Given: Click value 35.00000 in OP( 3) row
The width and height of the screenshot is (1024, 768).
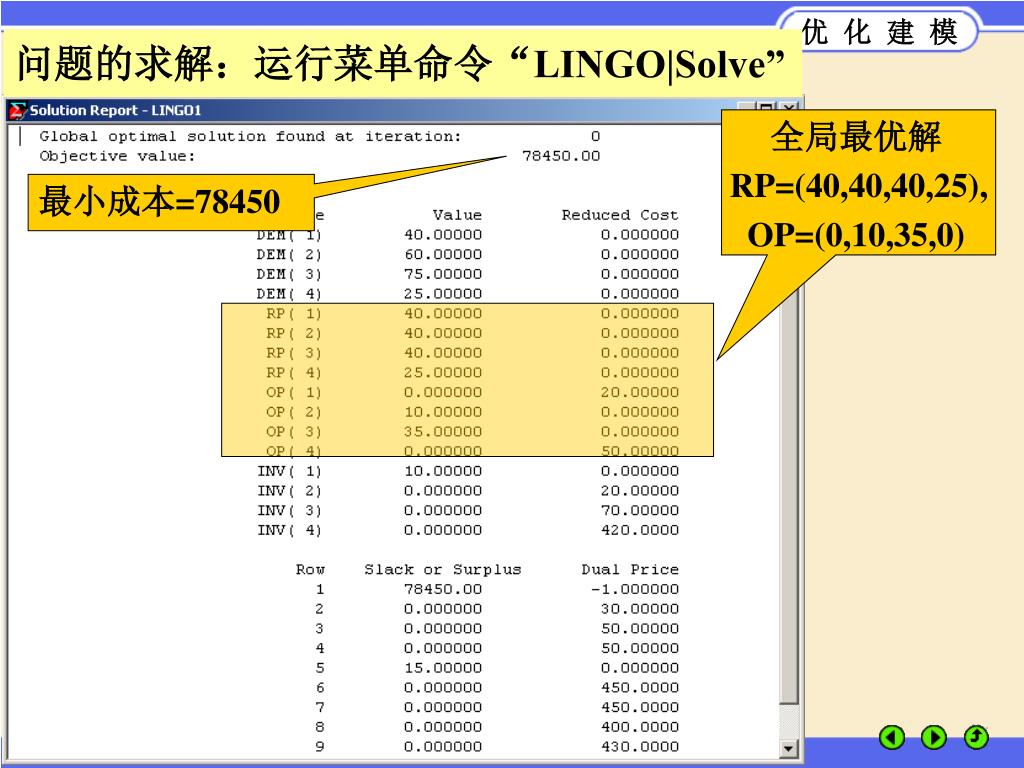Looking at the screenshot, I should 443,432.
